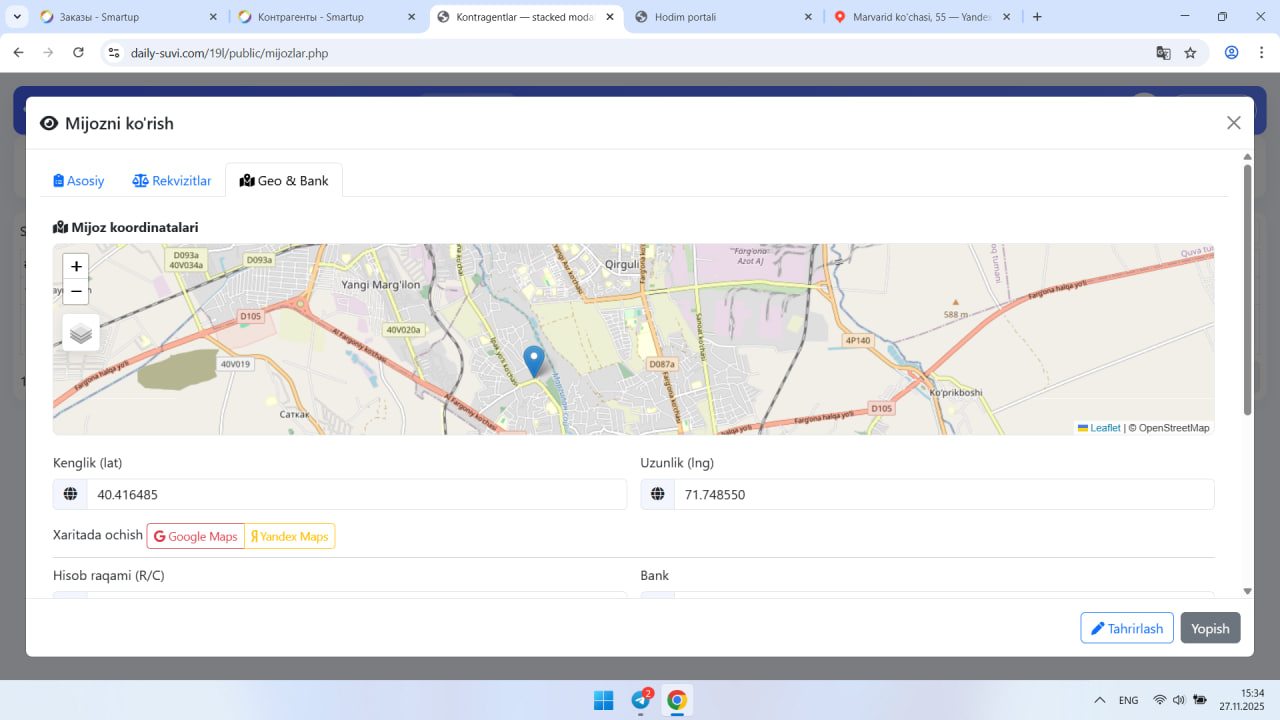Click the Uzunlik longitude field
Screen dimensions: 1280x720
click(943, 495)
